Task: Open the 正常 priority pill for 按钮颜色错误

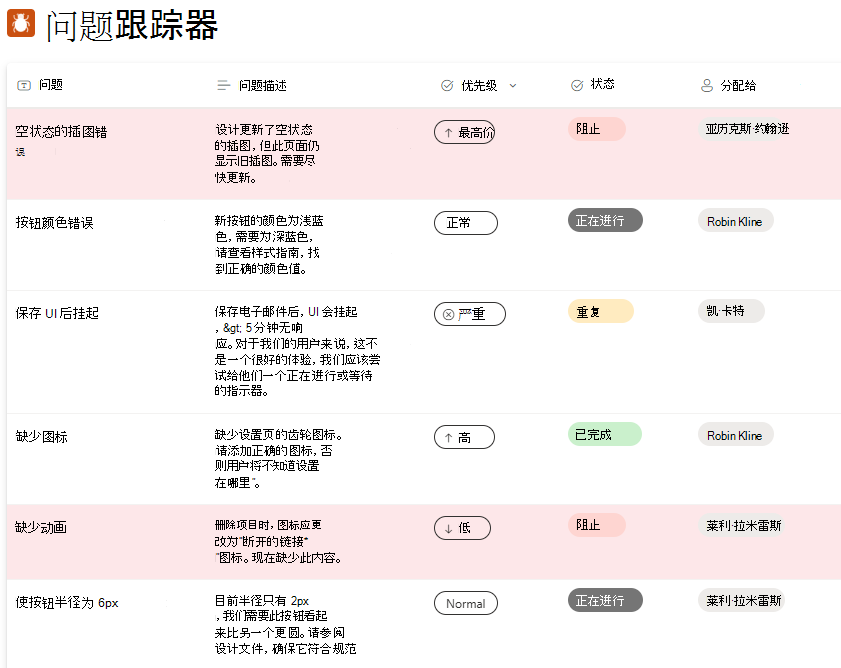Action: [466, 223]
